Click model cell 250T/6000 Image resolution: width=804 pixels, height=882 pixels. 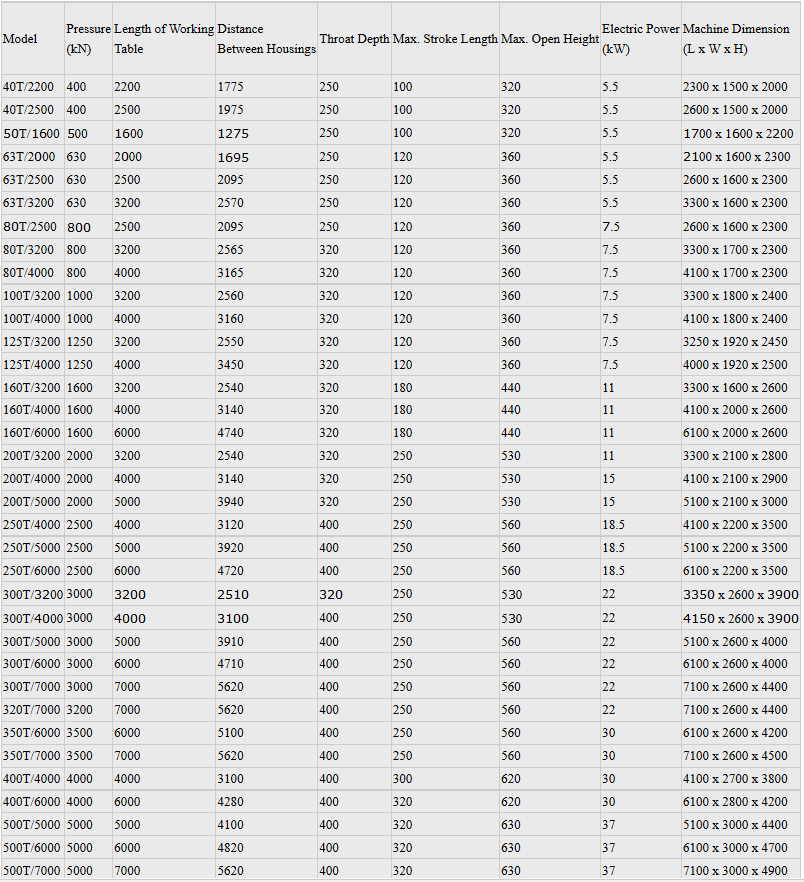click(x=32, y=570)
